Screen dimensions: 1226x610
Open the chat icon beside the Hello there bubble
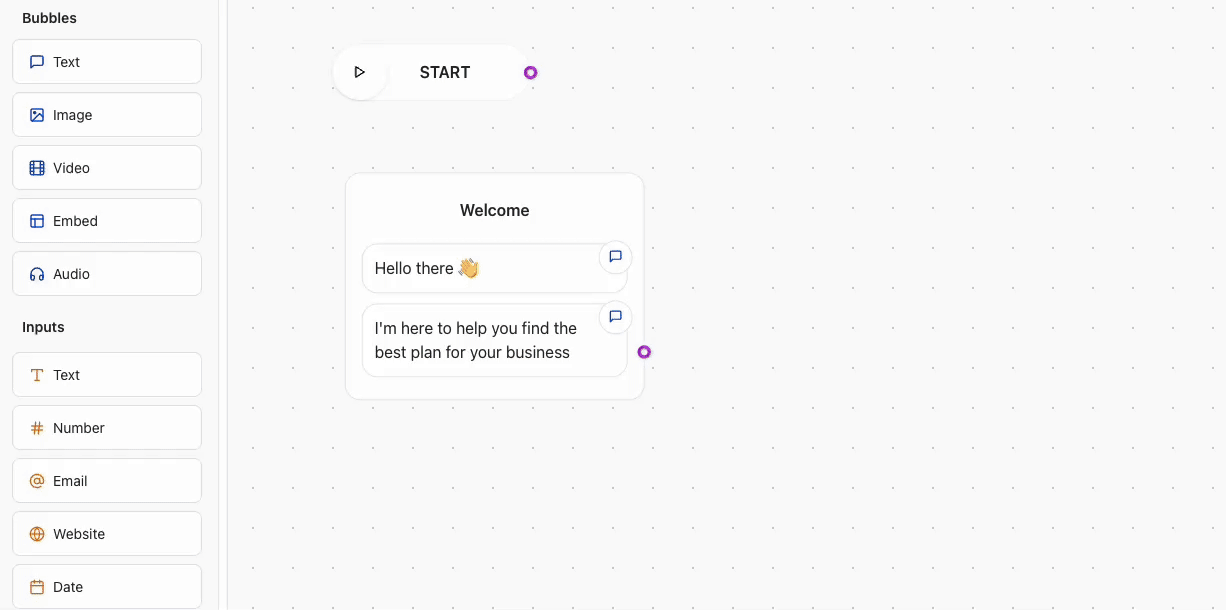pyautogui.click(x=615, y=257)
